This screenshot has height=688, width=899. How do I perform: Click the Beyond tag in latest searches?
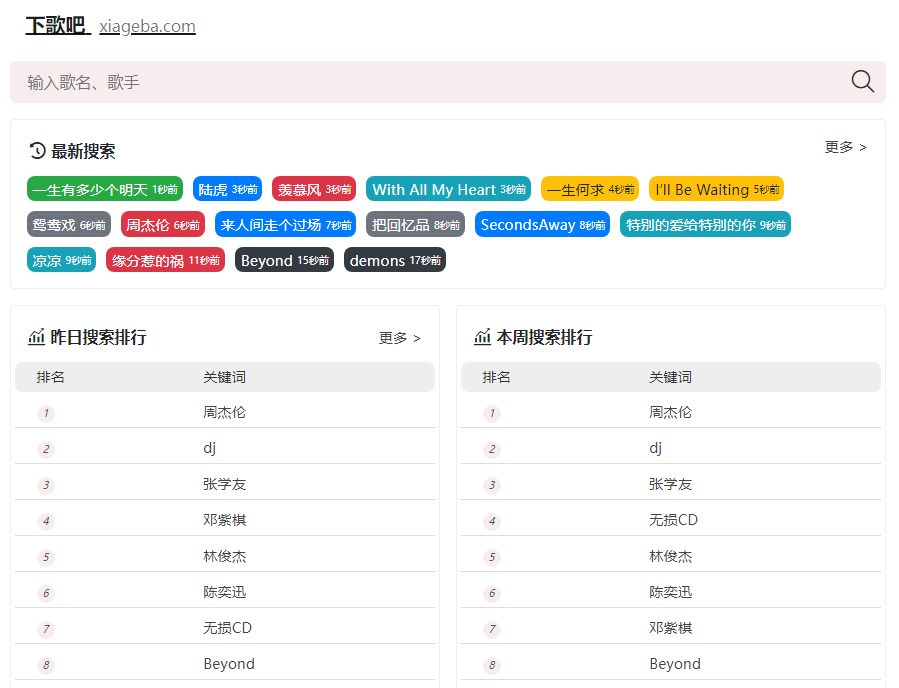(x=285, y=260)
